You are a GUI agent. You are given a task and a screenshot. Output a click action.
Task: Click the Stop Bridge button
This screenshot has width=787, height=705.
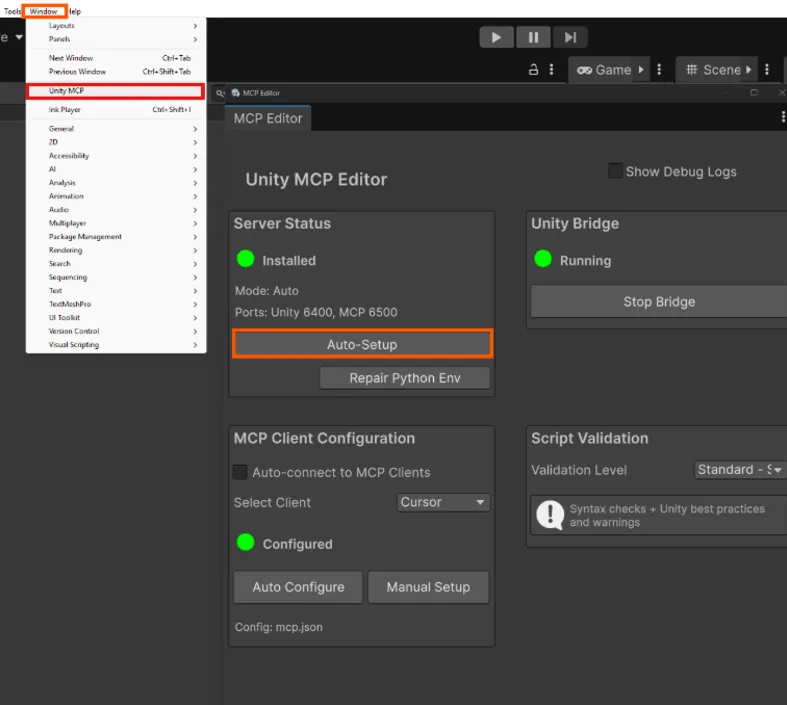pos(658,301)
